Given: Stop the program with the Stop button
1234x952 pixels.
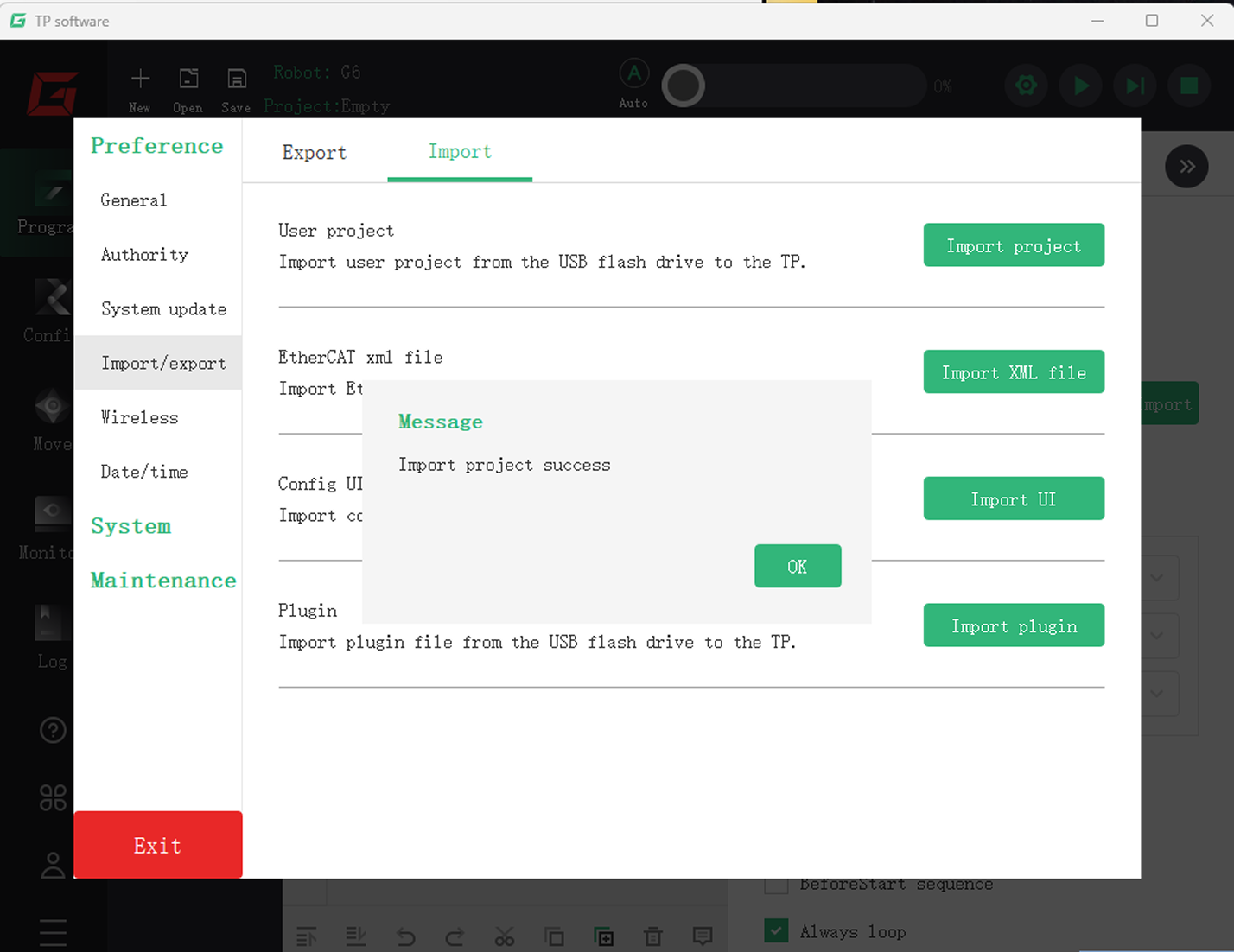Looking at the screenshot, I should [1189, 86].
